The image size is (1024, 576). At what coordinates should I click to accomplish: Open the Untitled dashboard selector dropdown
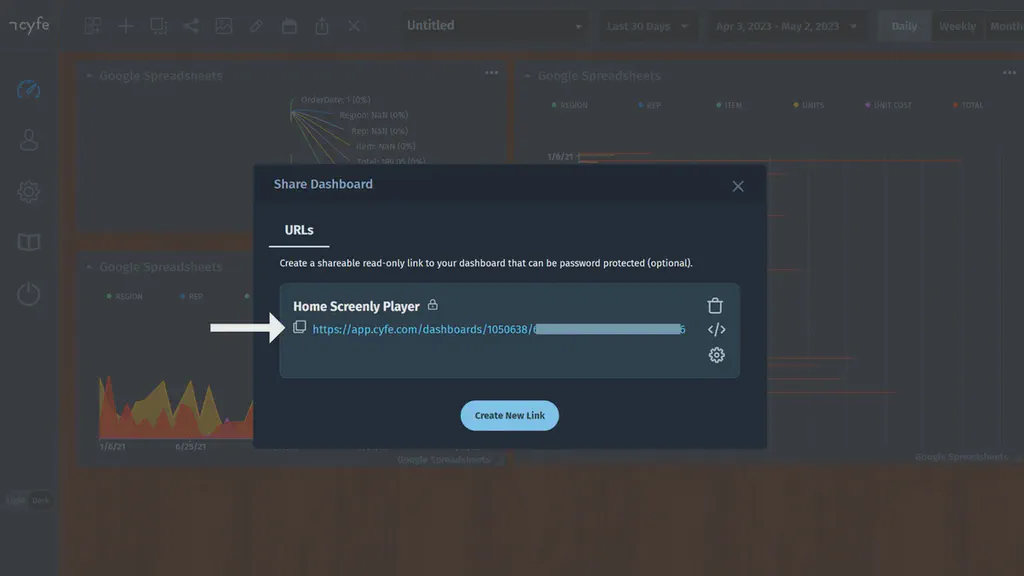click(493, 25)
